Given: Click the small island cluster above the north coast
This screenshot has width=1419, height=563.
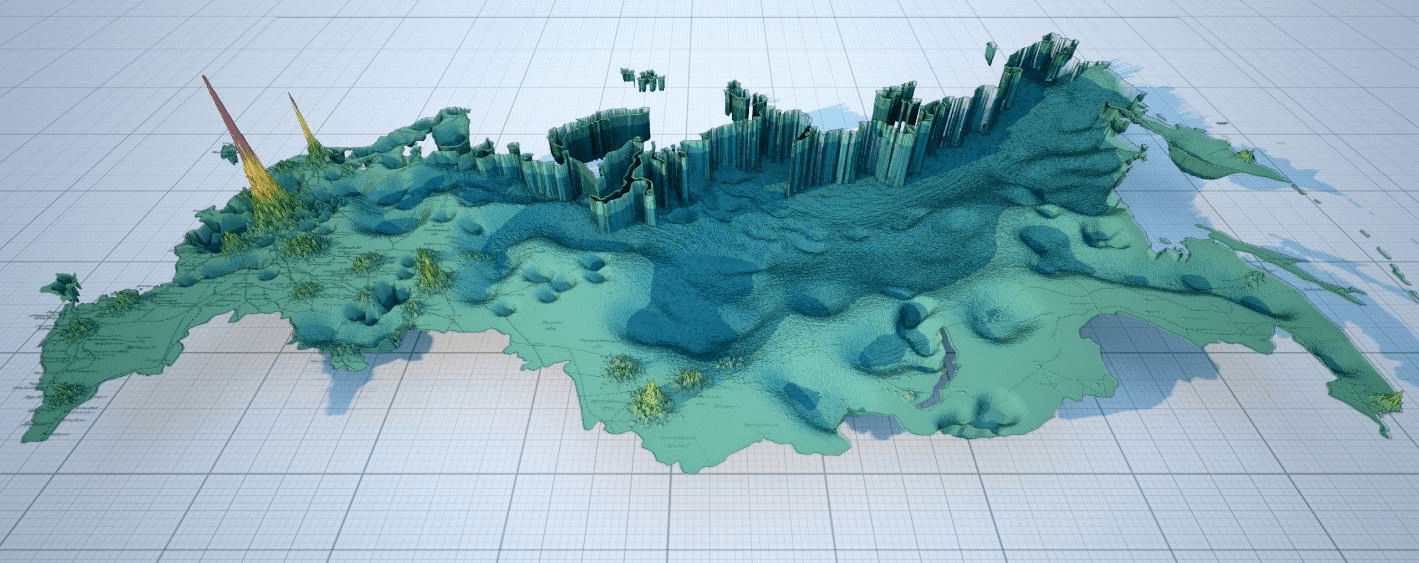Looking at the screenshot, I should coord(643,79).
